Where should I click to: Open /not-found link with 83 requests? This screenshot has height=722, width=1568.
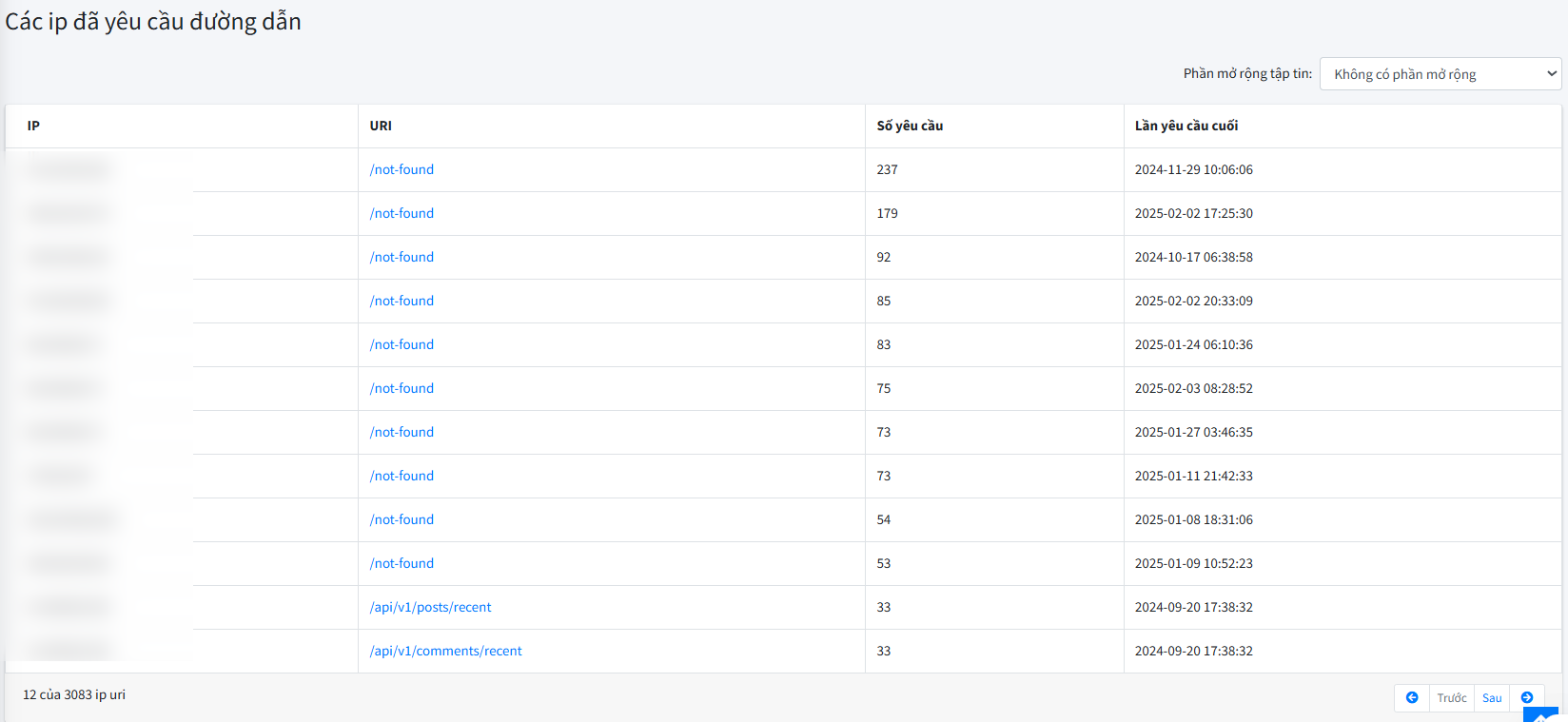402,344
